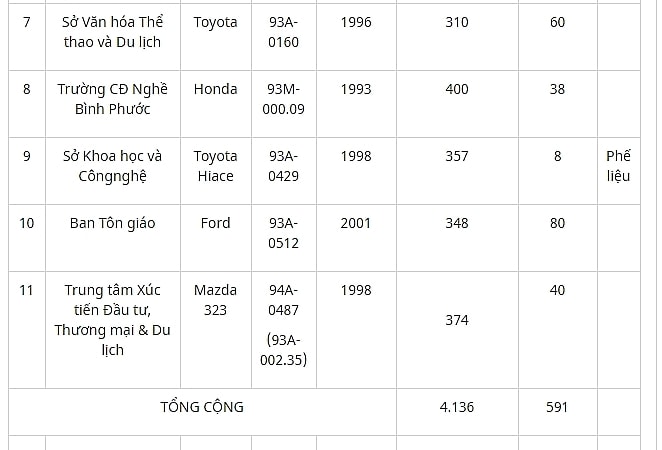Select license plate "93A-0160"
Screen dimensions: 662x450
coord(284,32)
